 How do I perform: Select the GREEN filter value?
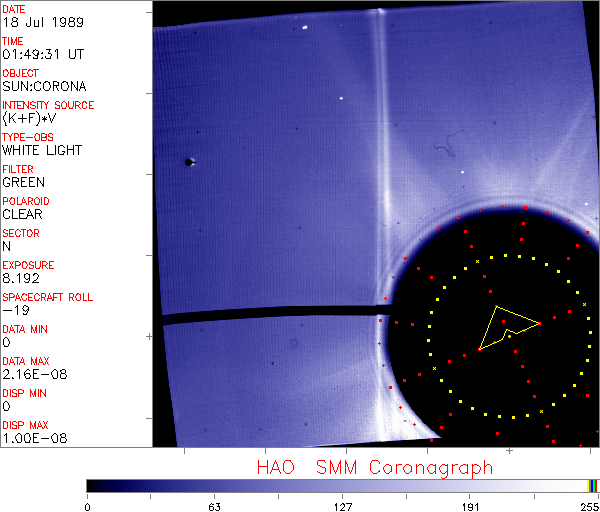[x=24, y=182]
